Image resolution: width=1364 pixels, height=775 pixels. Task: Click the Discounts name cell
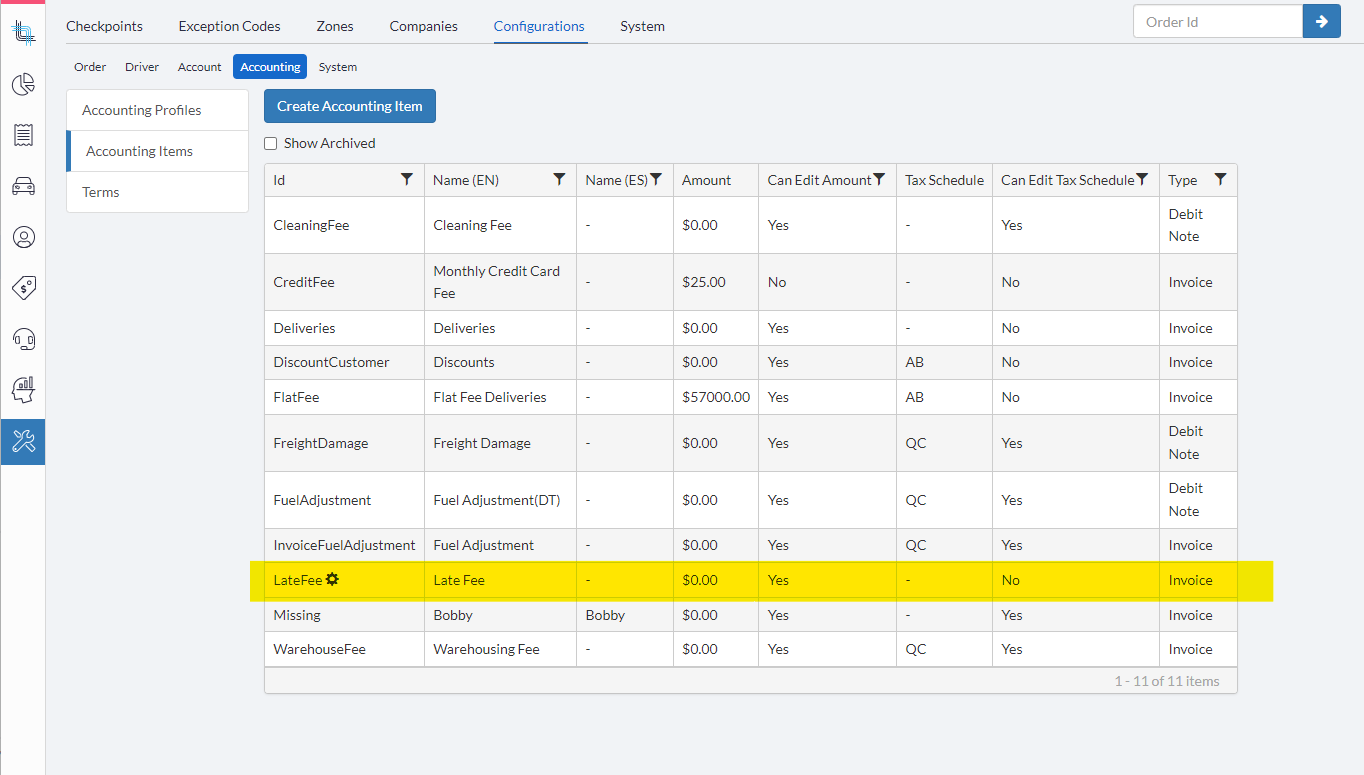click(x=500, y=362)
